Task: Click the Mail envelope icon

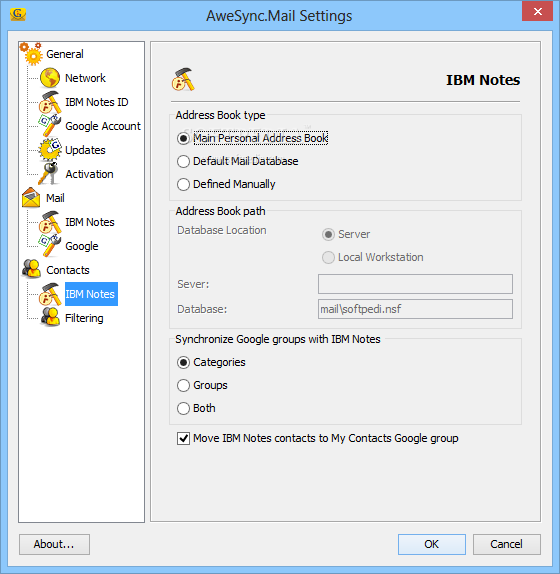Action: [x=31, y=198]
